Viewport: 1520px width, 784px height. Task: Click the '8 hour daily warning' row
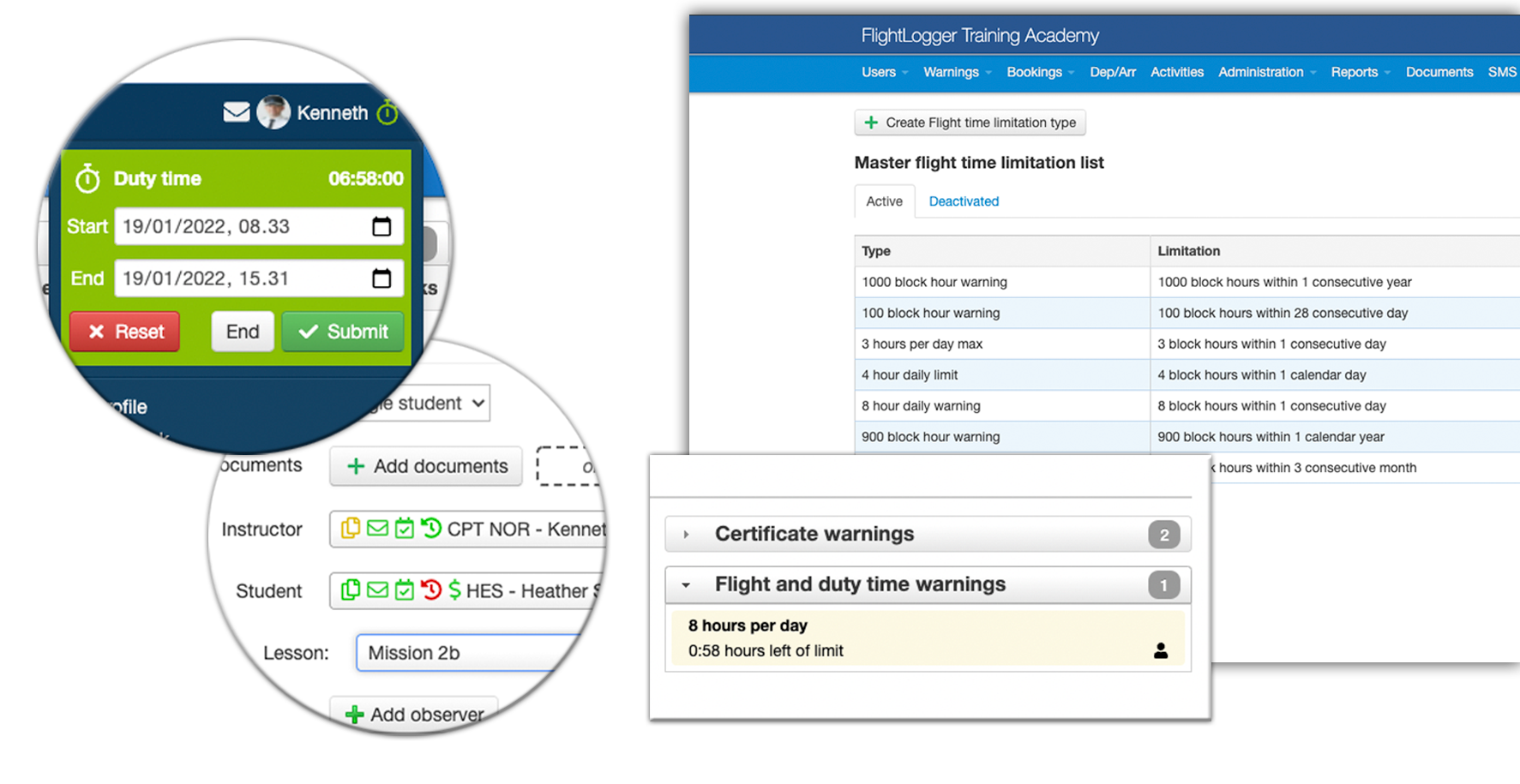1187,405
